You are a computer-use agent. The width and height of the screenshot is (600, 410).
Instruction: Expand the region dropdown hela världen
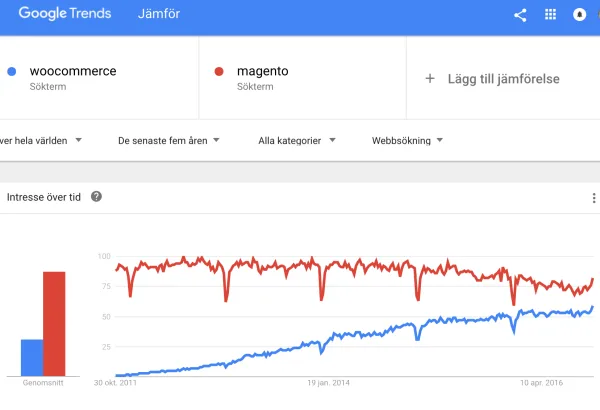tap(41, 140)
